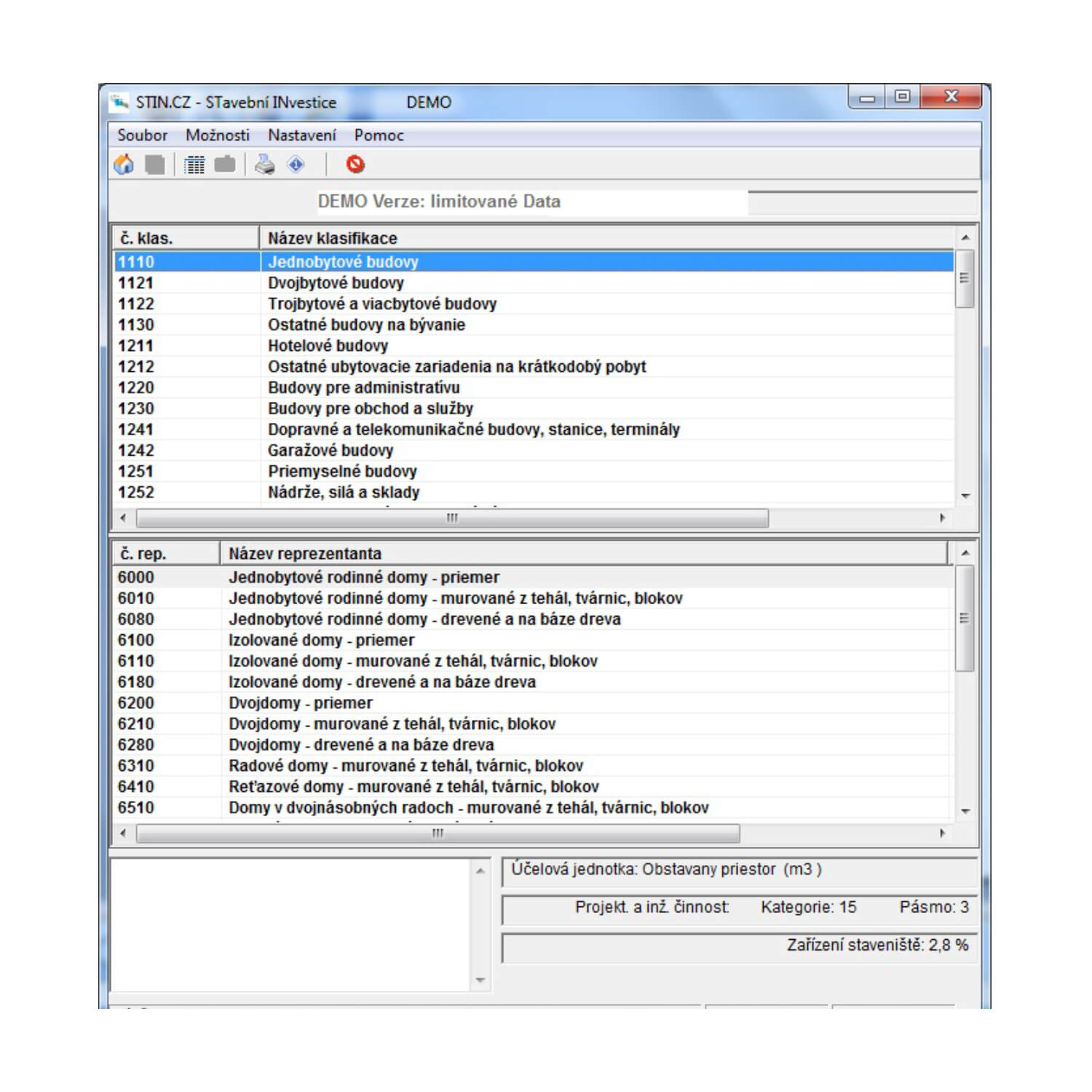Click the printer icon in toolbar
Viewport: 1092px width, 1092px height.
pos(264,165)
